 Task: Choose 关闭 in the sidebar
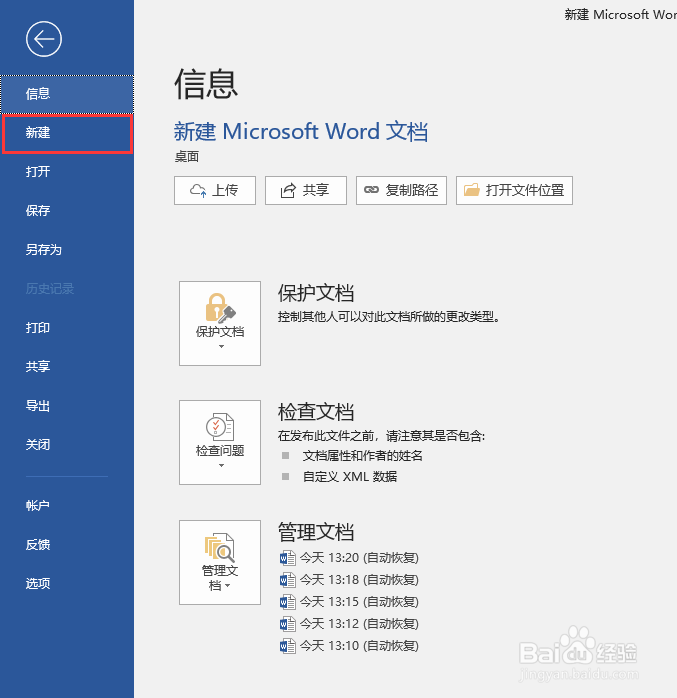pyautogui.click(x=67, y=444)
